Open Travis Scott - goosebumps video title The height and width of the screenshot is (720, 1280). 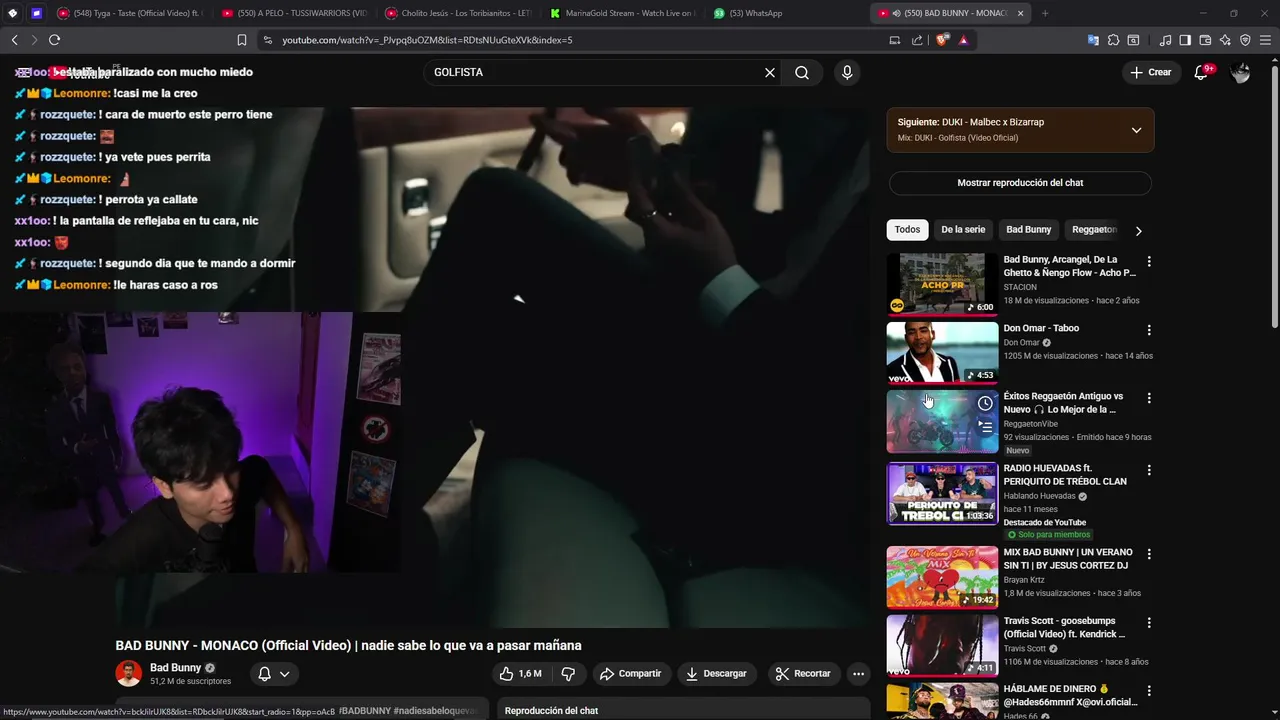point(1064,628)
